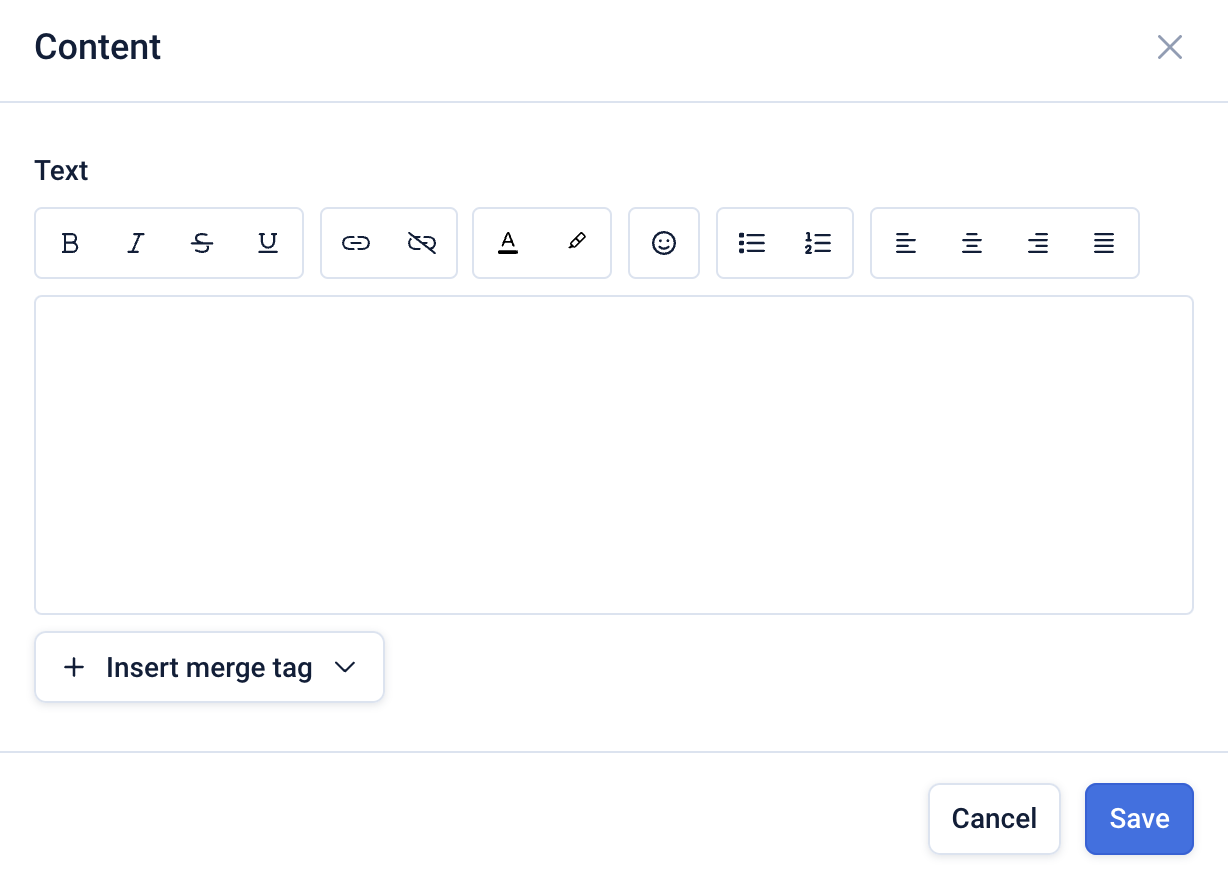Align text to the left

click(906, 243)
